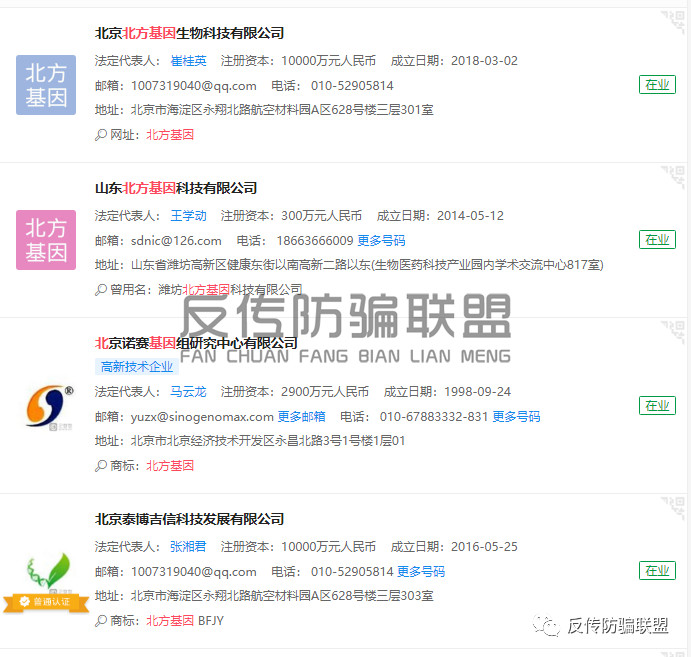Select founding date 2014-05-12
691x657 pixels.
[470, 216]
